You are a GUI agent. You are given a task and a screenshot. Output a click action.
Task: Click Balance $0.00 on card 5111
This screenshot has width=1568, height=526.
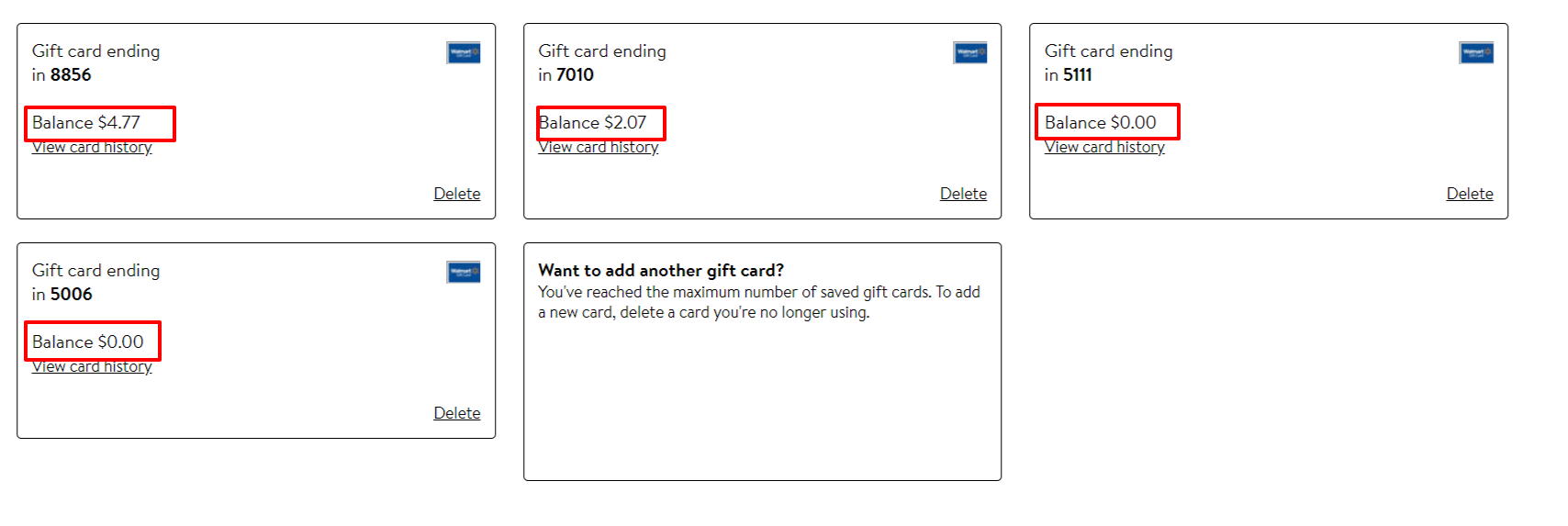(x=1101, y=123)
